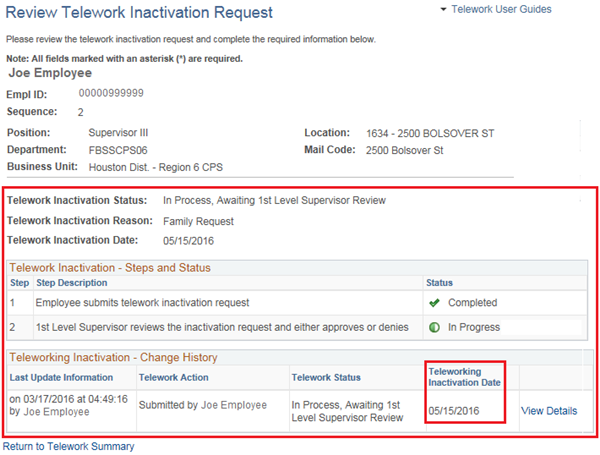The image size is (600, 455).
Task: Click the green Completed checkmark icon
Action: [432, 302]
